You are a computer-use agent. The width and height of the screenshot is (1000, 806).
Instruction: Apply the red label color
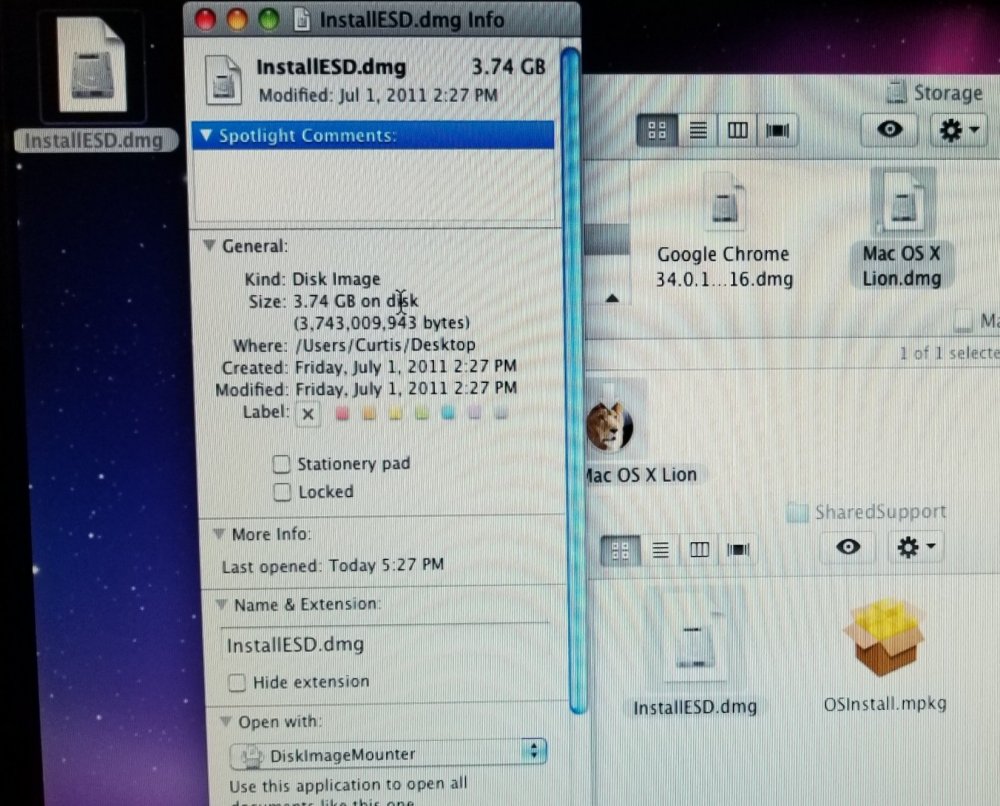[342, 414]
